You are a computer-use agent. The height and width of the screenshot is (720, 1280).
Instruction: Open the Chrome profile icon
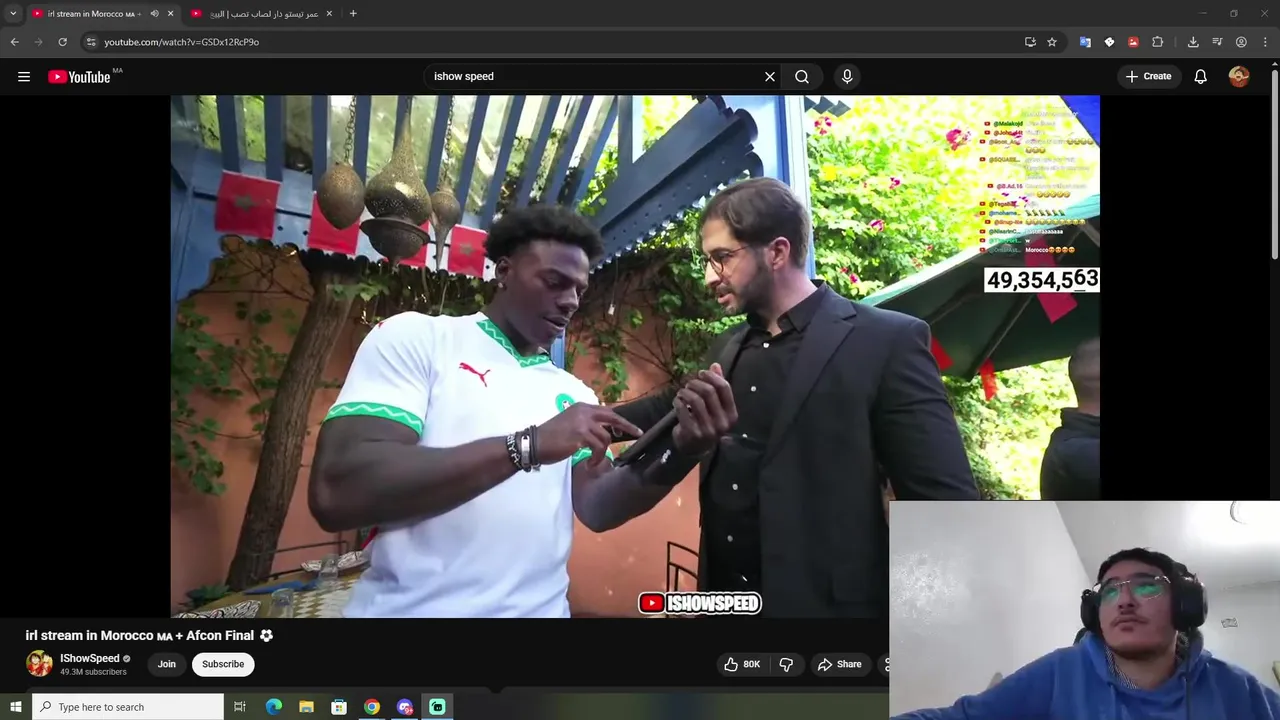tap(1241, 42)
